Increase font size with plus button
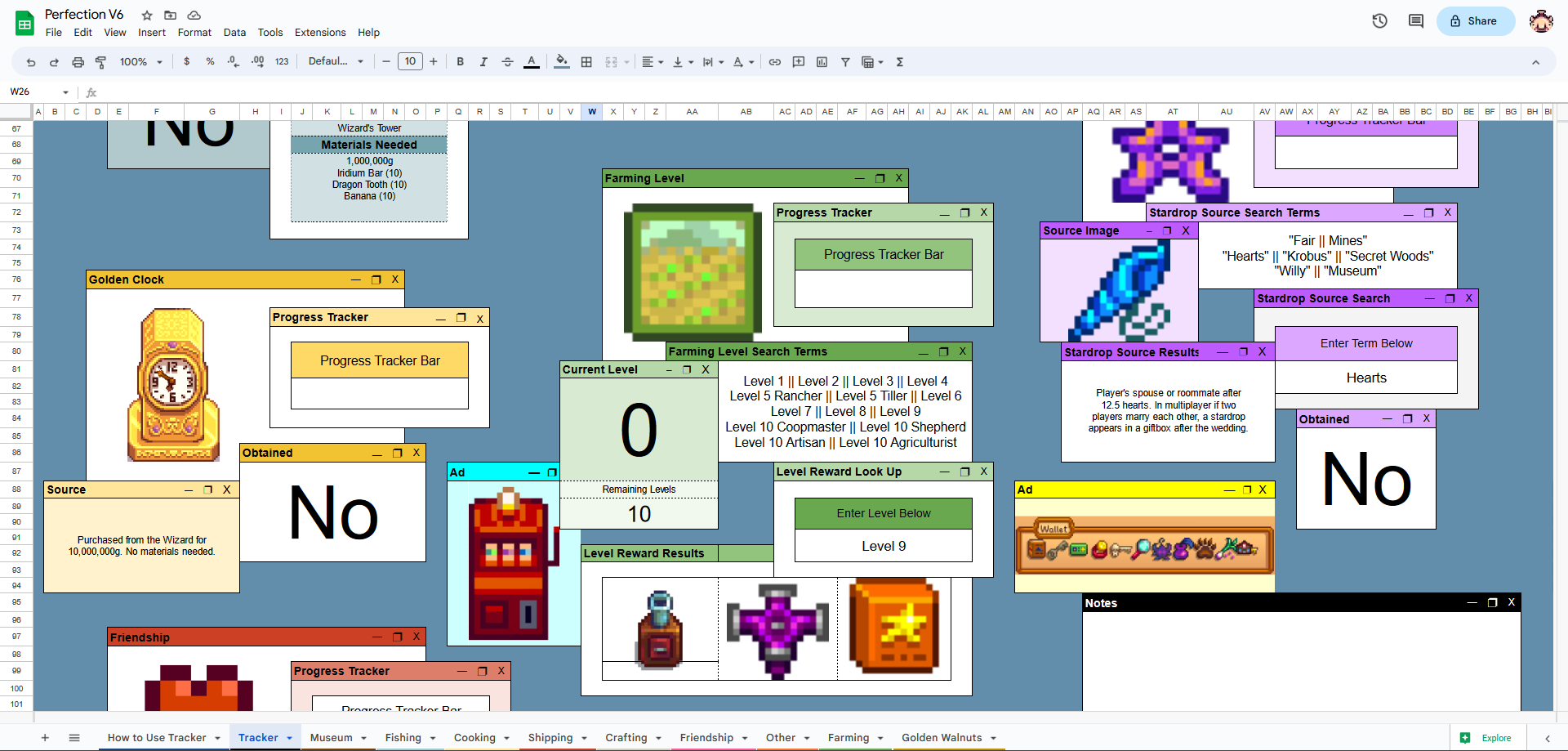Screen dimensions: 1568x751 (434, 62)
